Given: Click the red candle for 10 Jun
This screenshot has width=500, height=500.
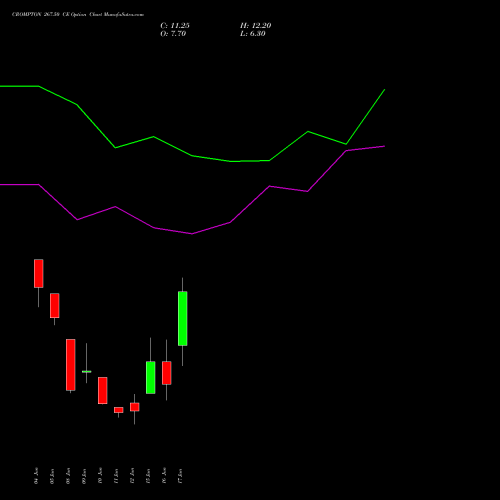Looking at the screenshot, I should tap(103, 390).
